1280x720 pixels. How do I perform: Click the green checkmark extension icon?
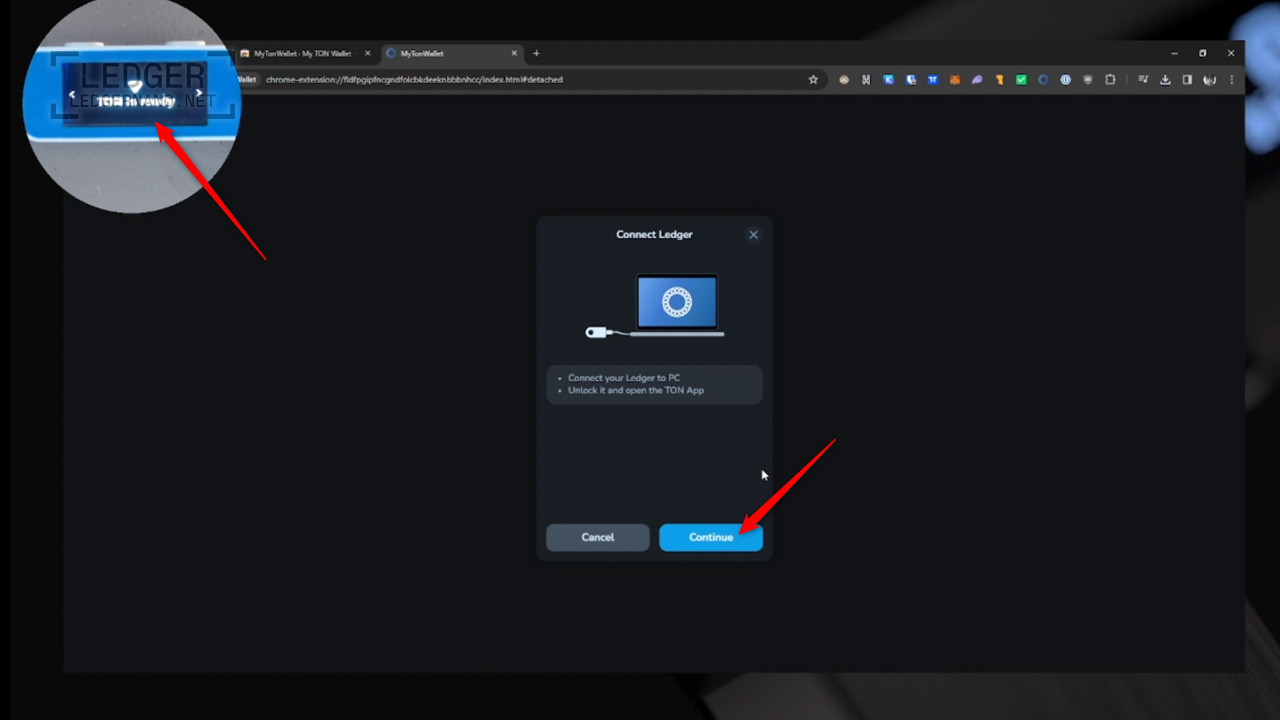(x=1021, y=80)
